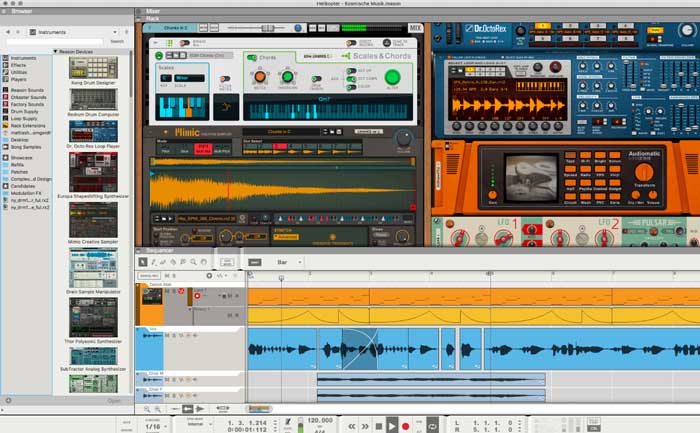Select Mimic Creative Sampler thumbnail
Image resolution: width=700 pixels, height=433 pixels.
[93, 220]
